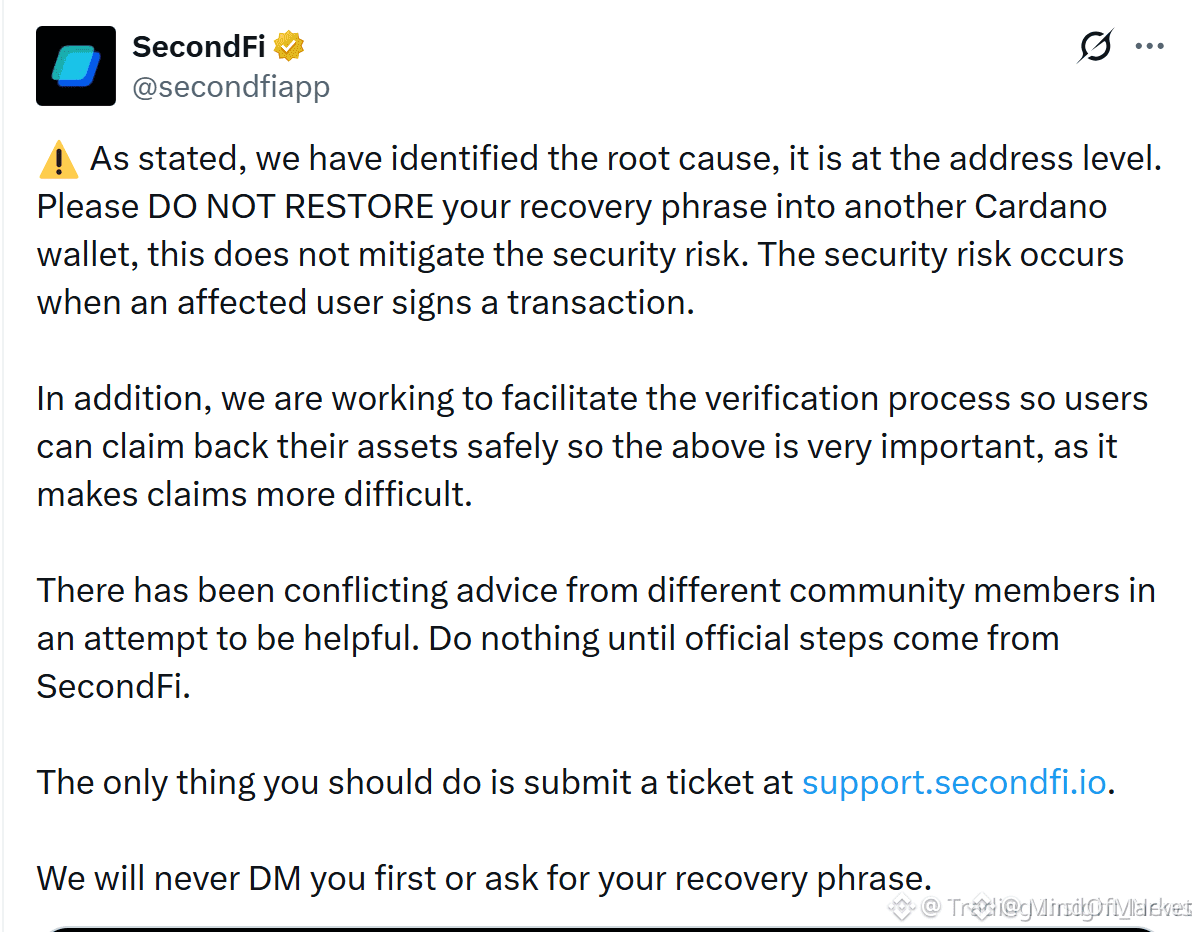Open the SecondFi display name
This screenshot has width=1200, height=932.
click(x=199, y=47)
